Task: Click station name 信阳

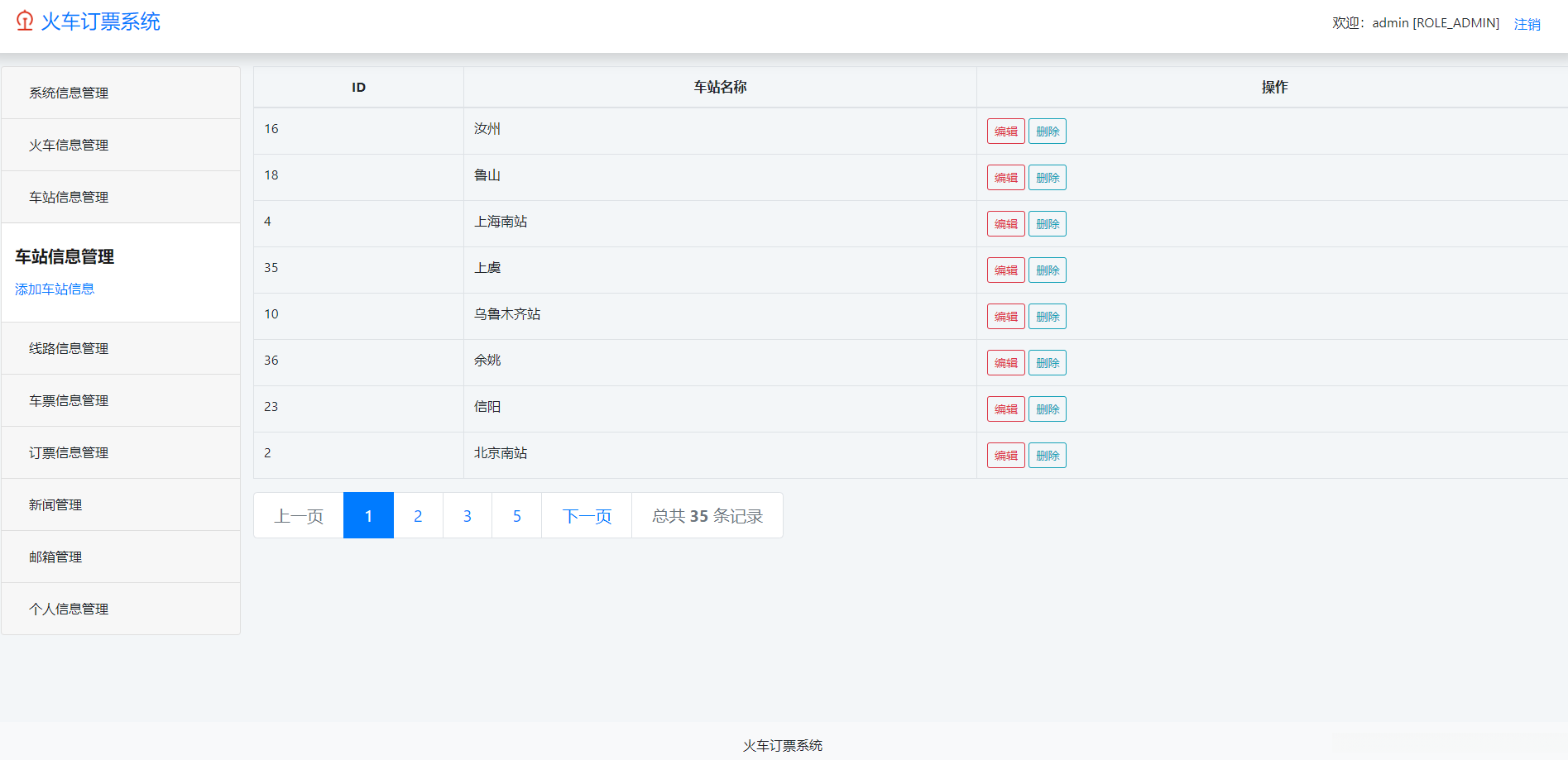Action: (x=487, y=407)
